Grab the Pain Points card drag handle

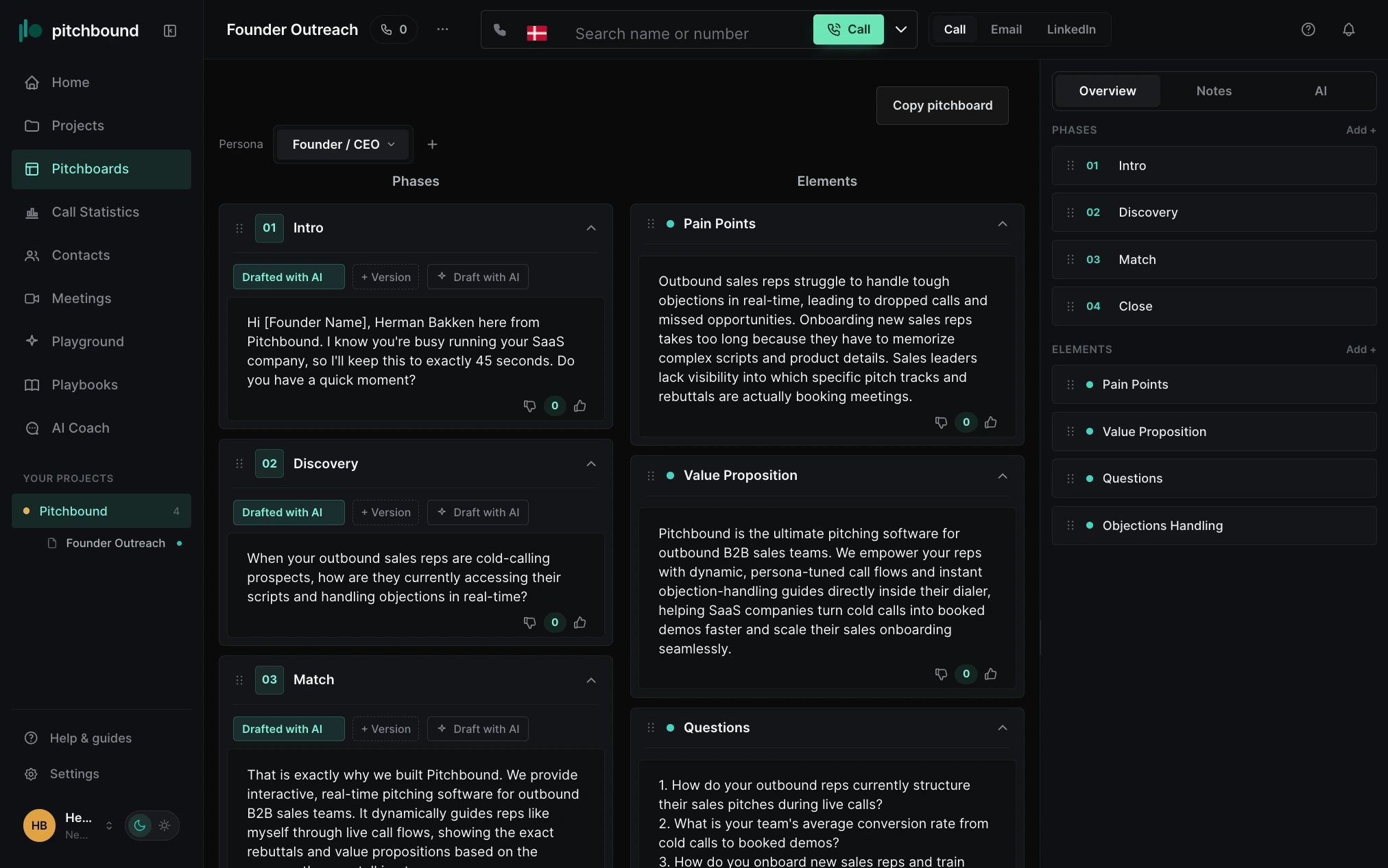click(x=651, y=224)
